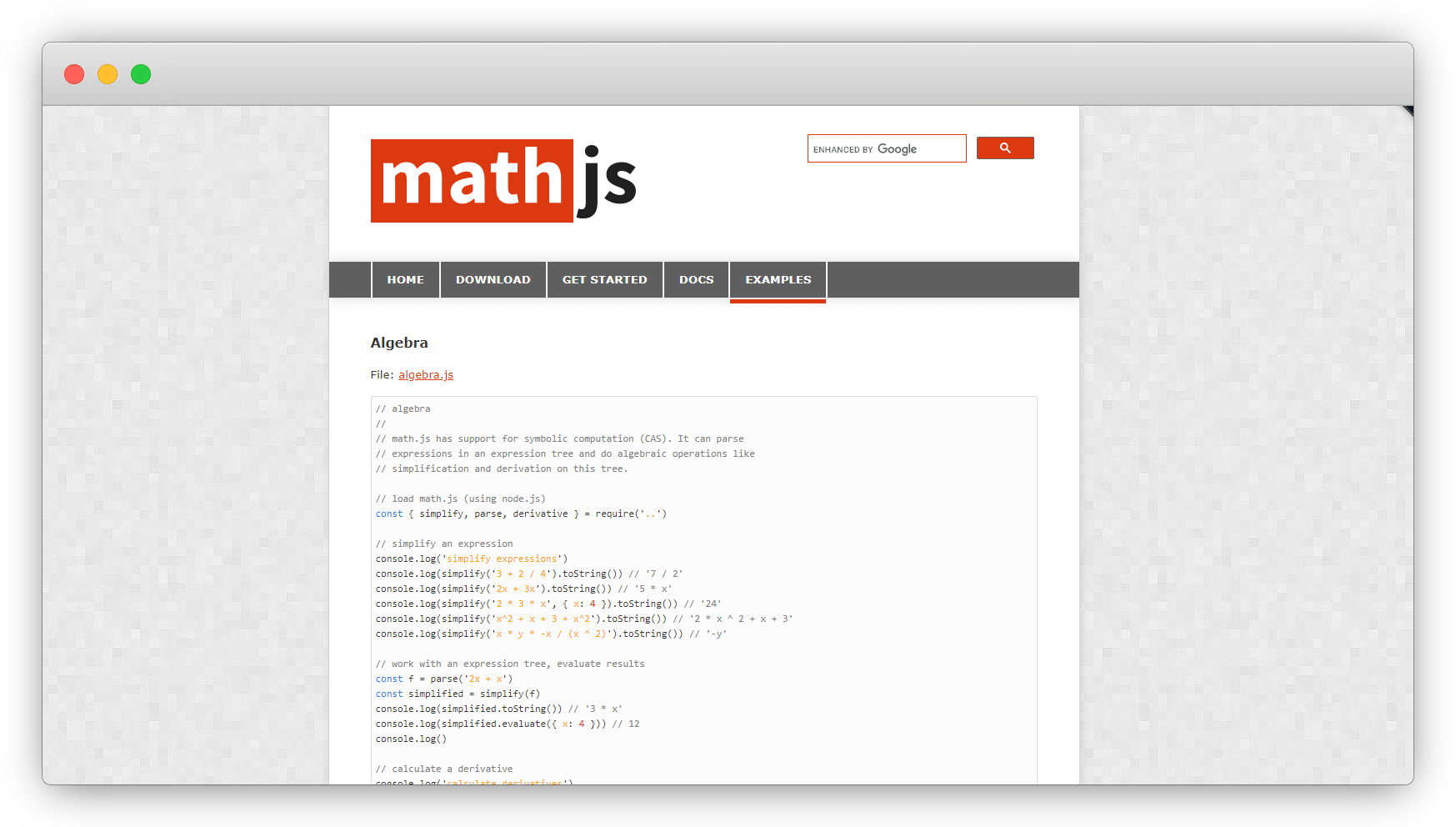This screenshot has height=827, width=1456.
Task: Click the '// simplify an expression' comment
Action: [x=444, y=544]
